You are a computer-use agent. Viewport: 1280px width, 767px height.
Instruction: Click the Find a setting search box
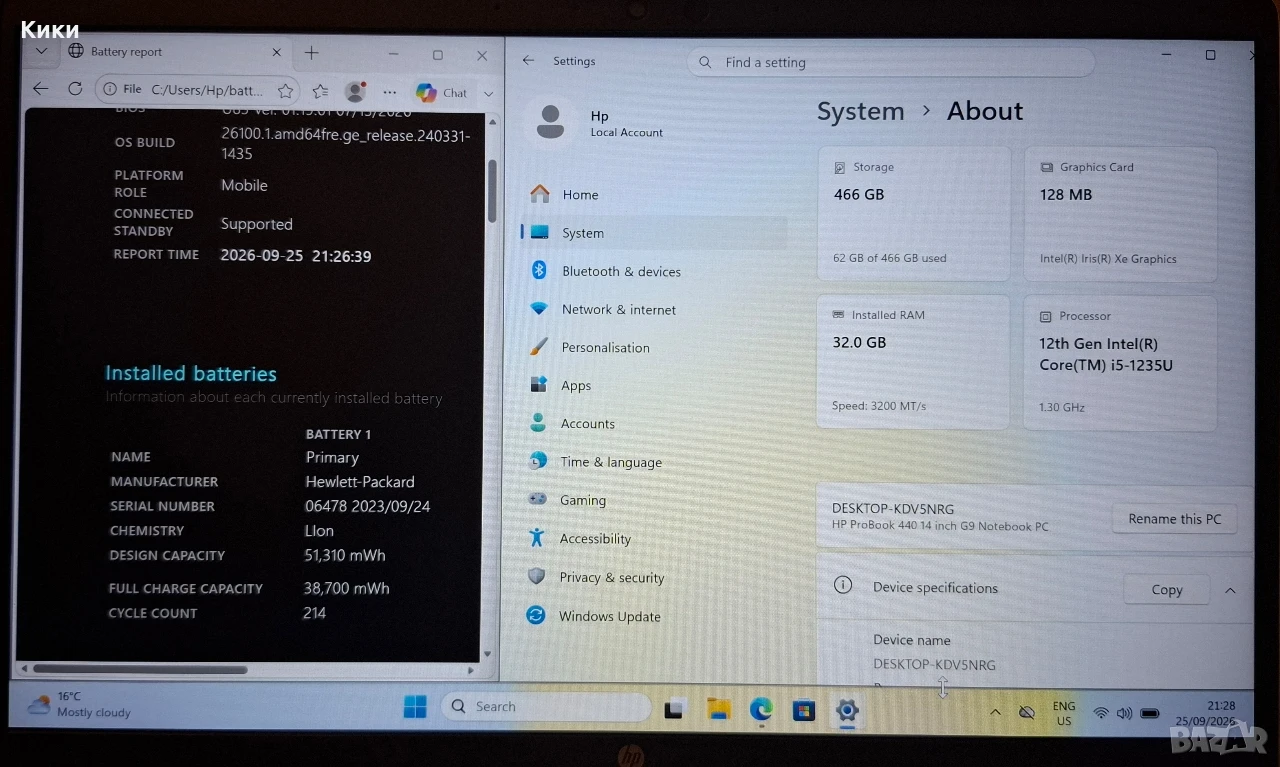[890, 62]
